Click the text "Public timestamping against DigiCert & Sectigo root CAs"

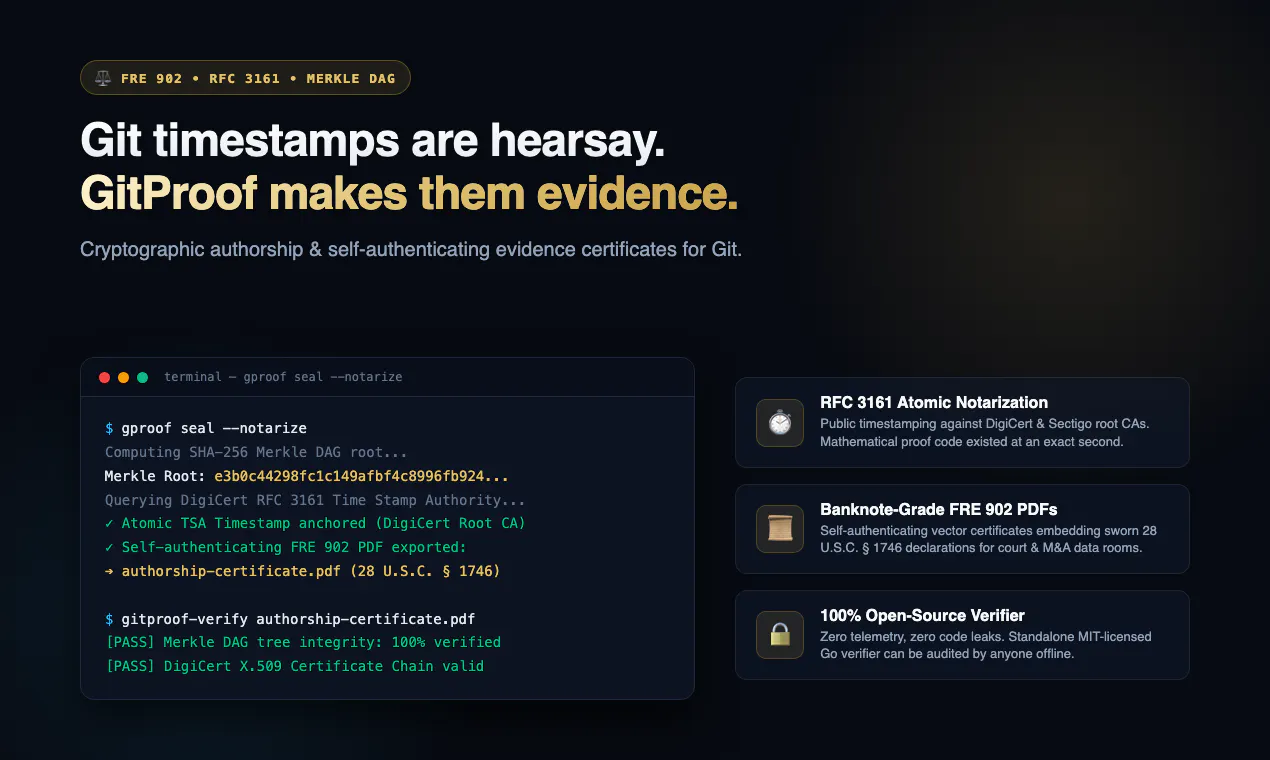click(x=985, y=424)
